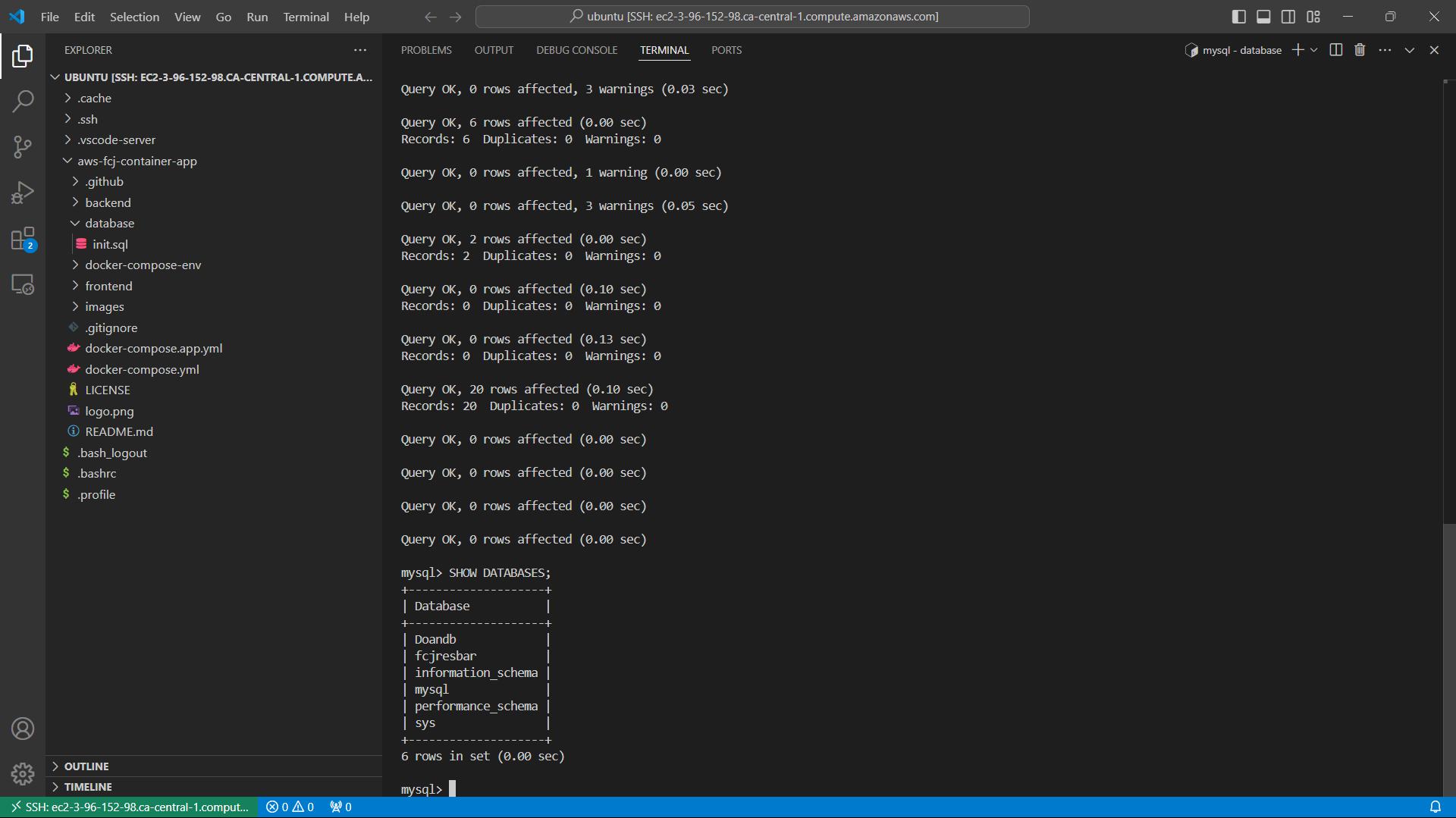Click the terminal vertical scrollbar
Image resolution: width=1456 pixels, height=818 pixels.
coord(1449,660)
